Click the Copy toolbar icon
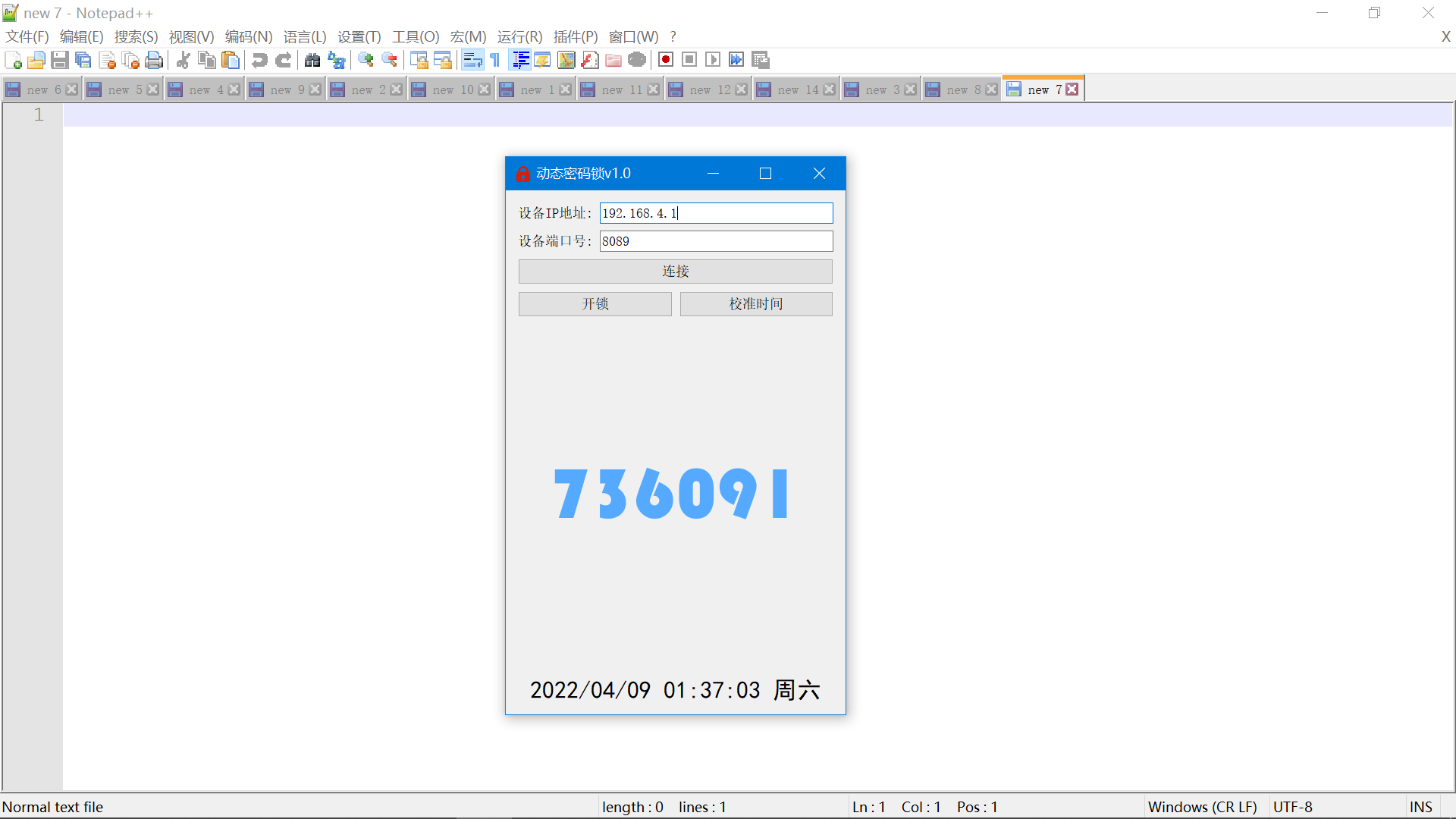 point(206,60)
